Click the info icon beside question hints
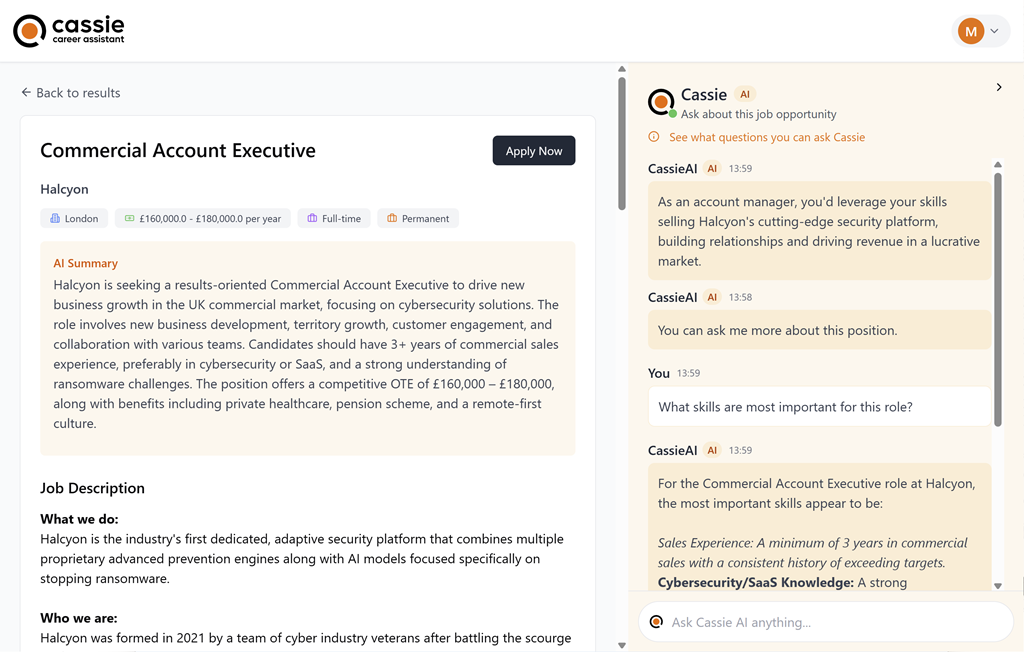This screenshot has height=652, width=1024. 654,137
